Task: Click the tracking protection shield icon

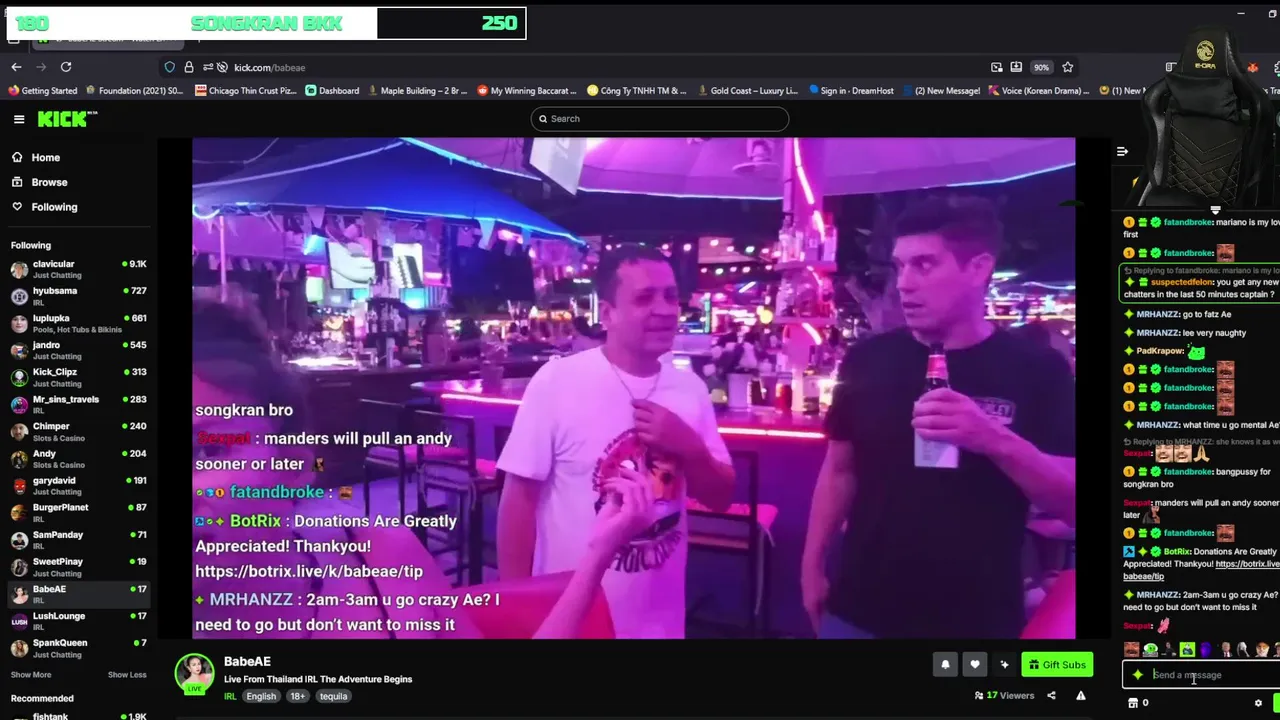Action: click(170, 67)
